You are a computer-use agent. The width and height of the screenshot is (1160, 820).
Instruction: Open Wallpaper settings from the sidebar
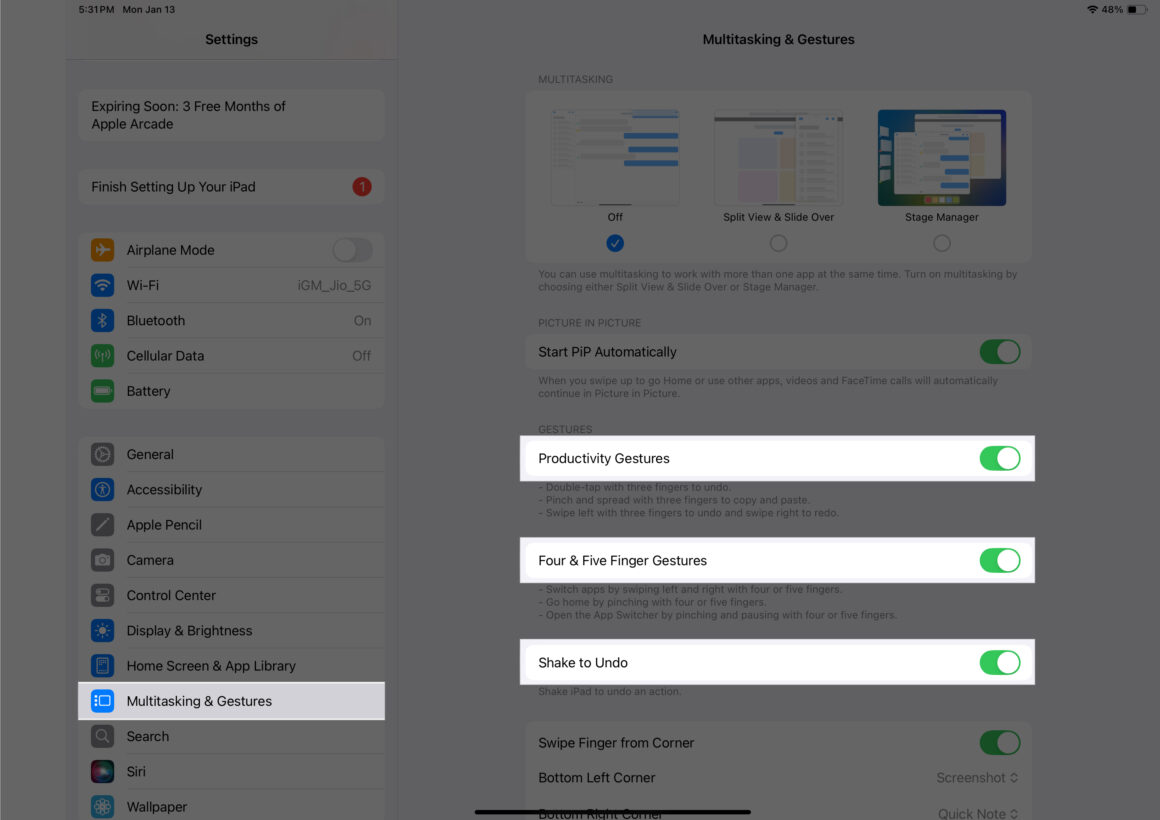click(x=102, y=806)
